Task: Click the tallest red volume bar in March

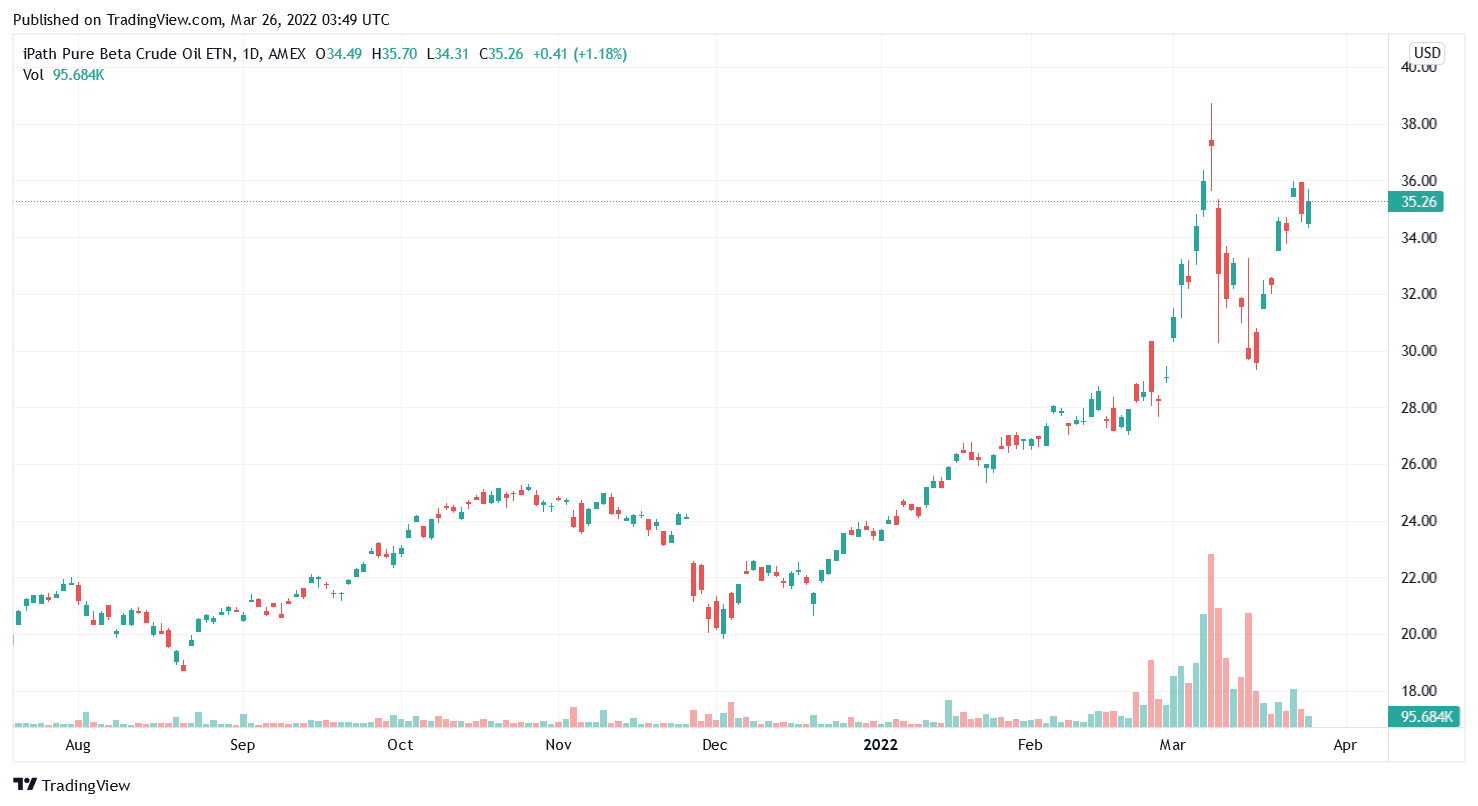Action: pos(1211,640)
